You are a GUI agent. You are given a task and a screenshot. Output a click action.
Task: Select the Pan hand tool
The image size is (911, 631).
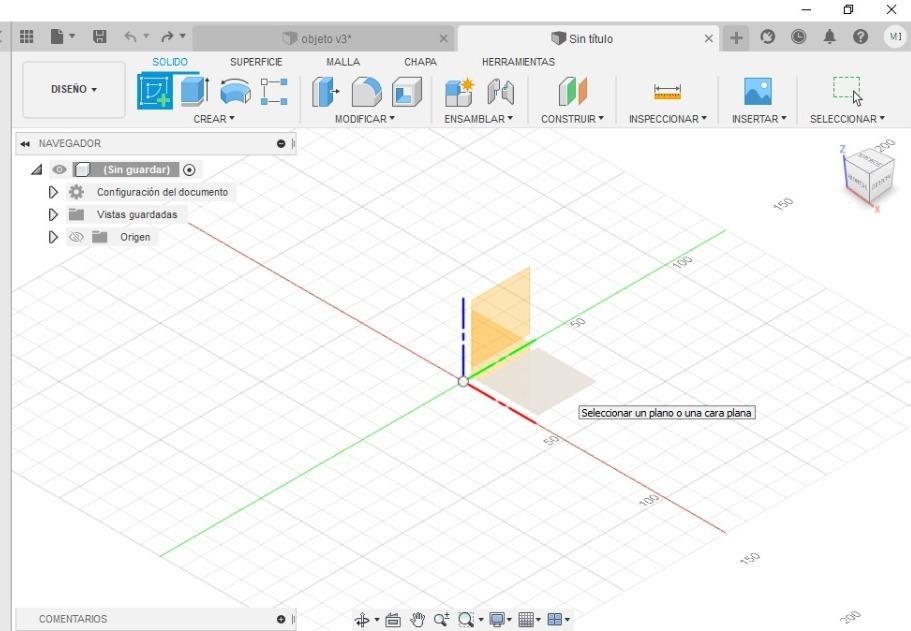pyautogui.click(x=417, y=620)
